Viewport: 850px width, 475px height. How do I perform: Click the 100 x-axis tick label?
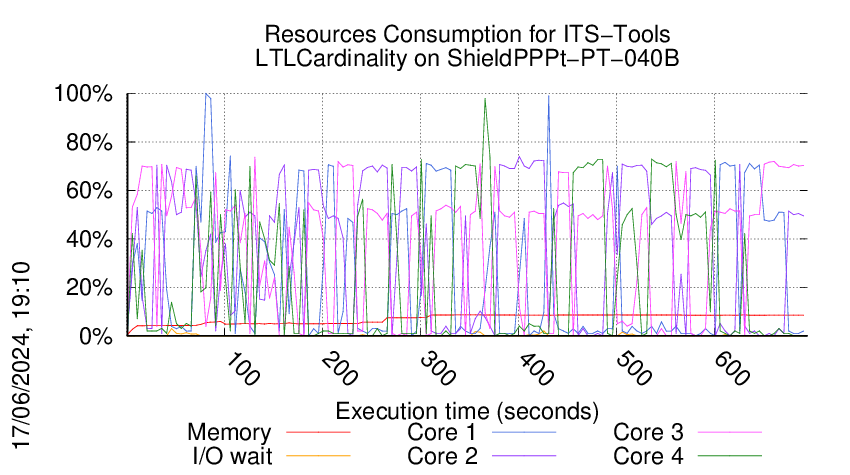pyautogui.click(x=242, y=369)
